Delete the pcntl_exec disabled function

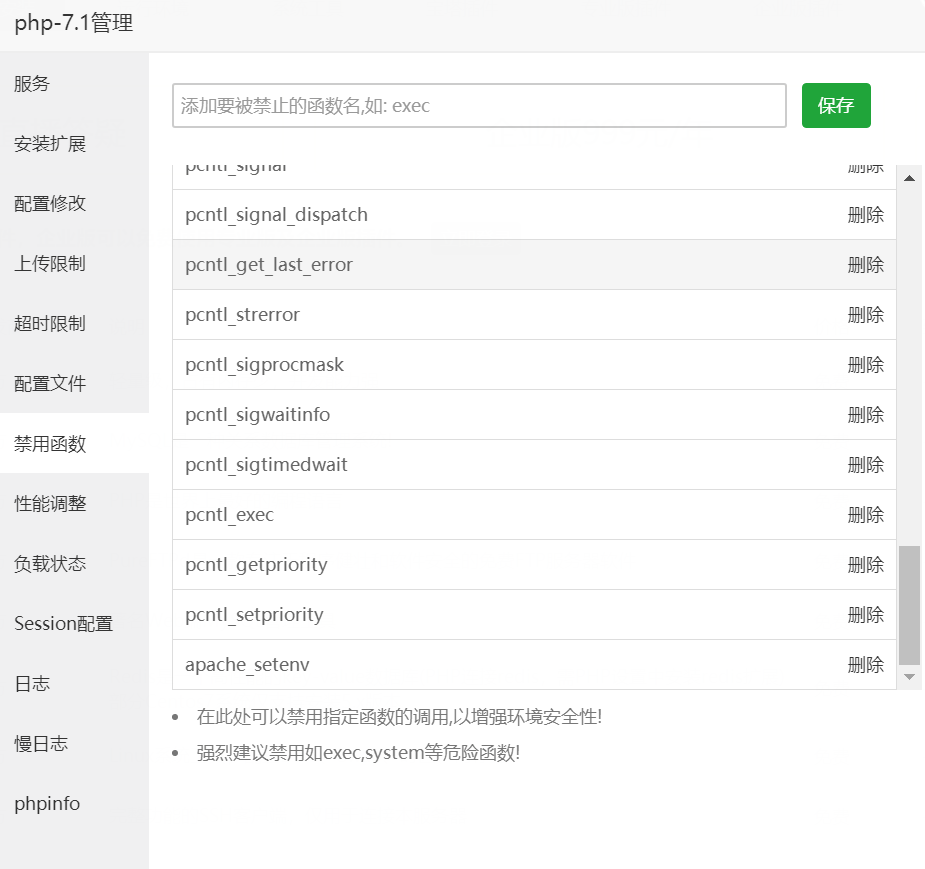(x=866, y=514)
